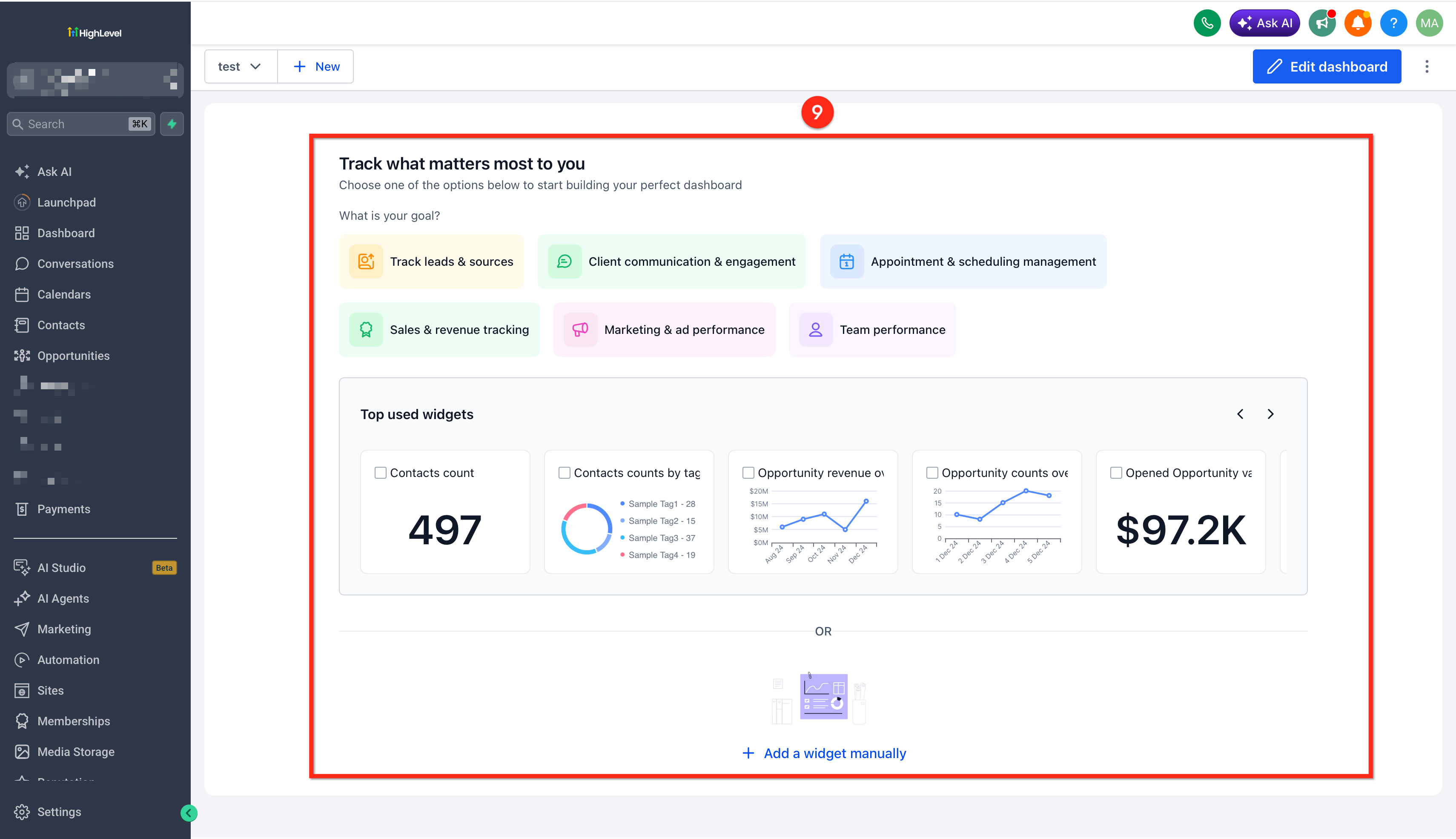The image size is (1456, 839).
Task: Check the Contacts count widget checkbox
Action: (380, 472)
